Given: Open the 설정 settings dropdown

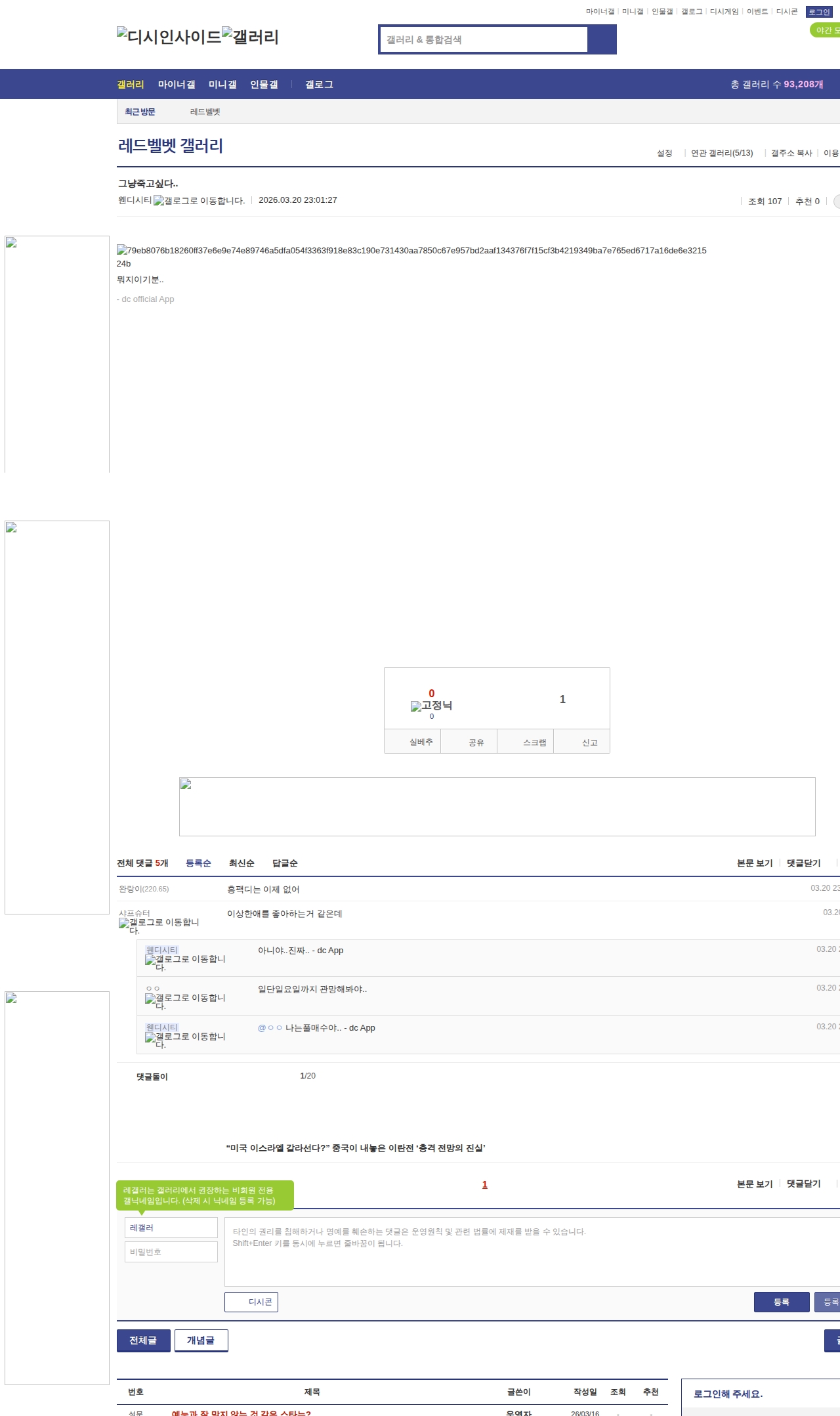Looking at the screenshot, I should tap(665, 153).
